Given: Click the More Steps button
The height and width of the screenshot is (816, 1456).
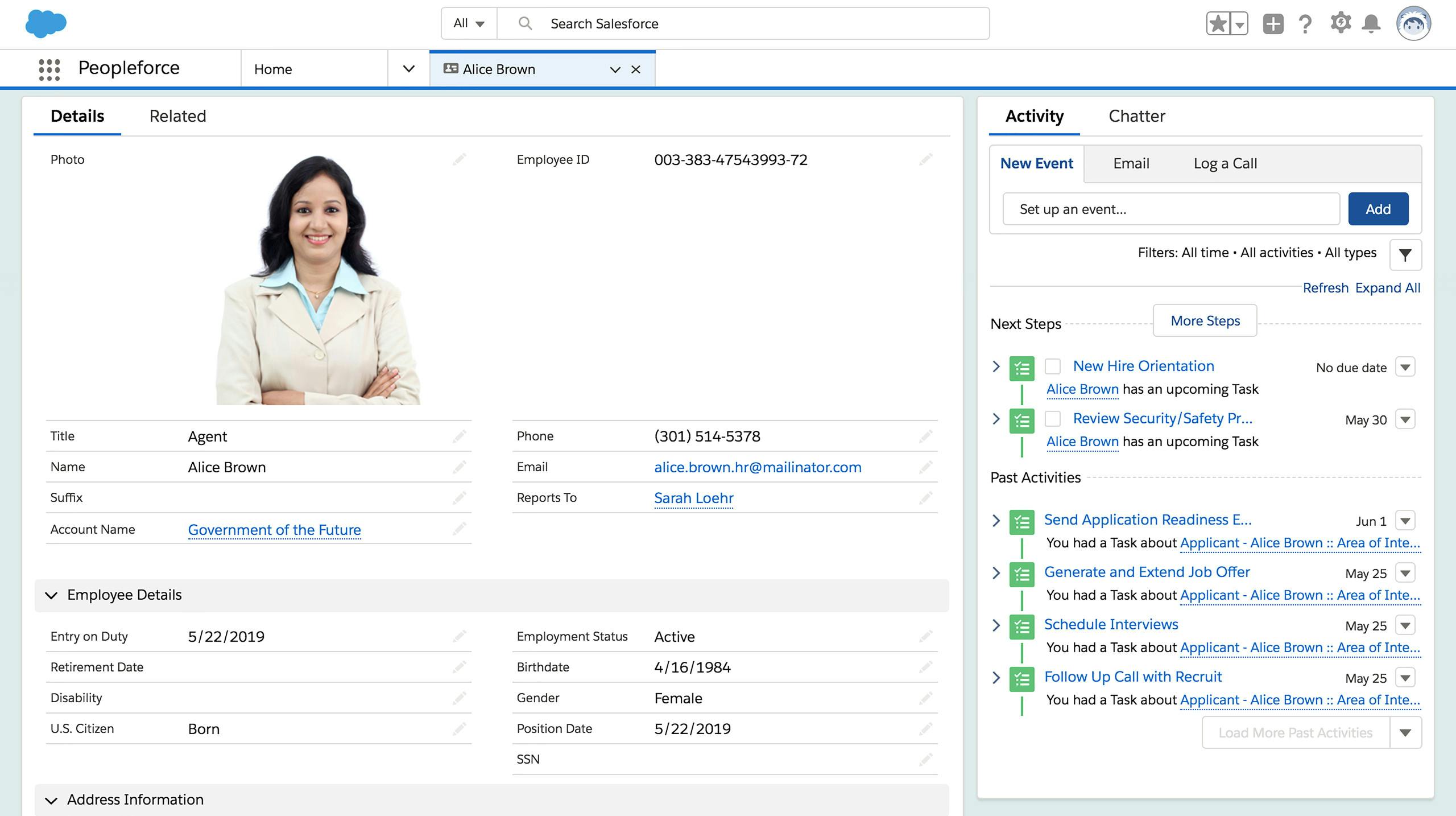Looking at the screenshot, I should tap(1205, 320).
